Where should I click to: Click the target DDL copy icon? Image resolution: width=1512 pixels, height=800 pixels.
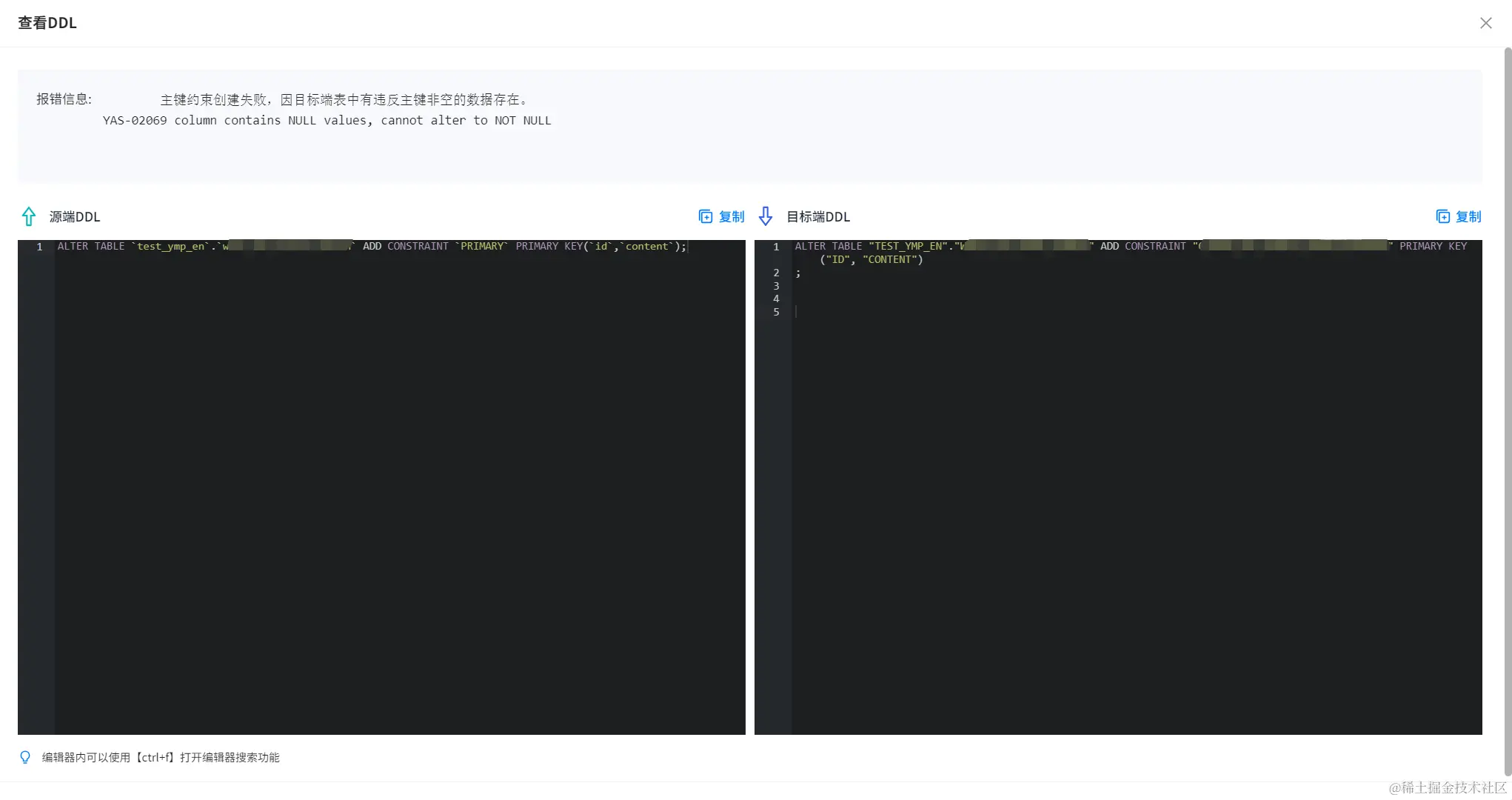point(1442,216)
